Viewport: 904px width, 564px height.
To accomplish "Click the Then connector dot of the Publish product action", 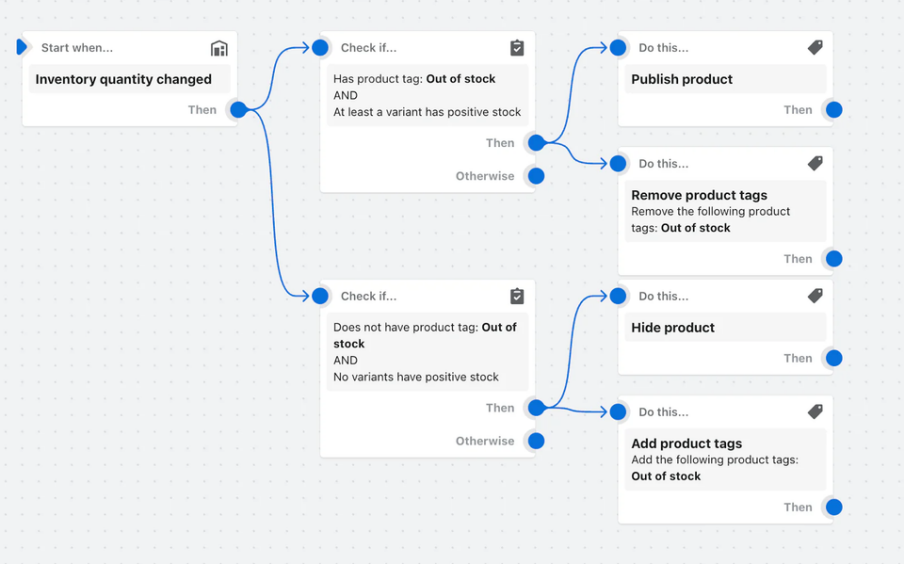I will 834,110.
